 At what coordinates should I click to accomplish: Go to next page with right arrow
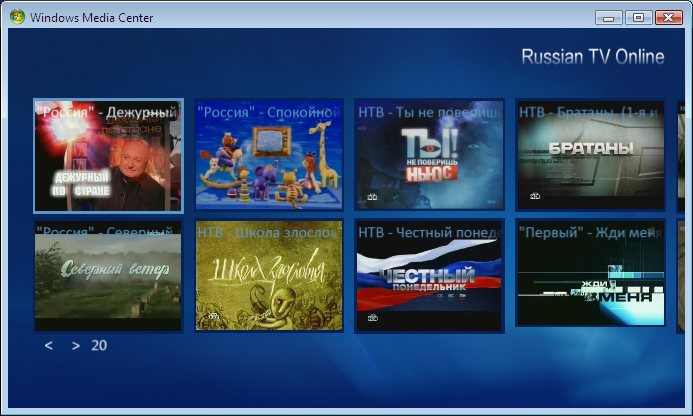click(x=76, y=346)
